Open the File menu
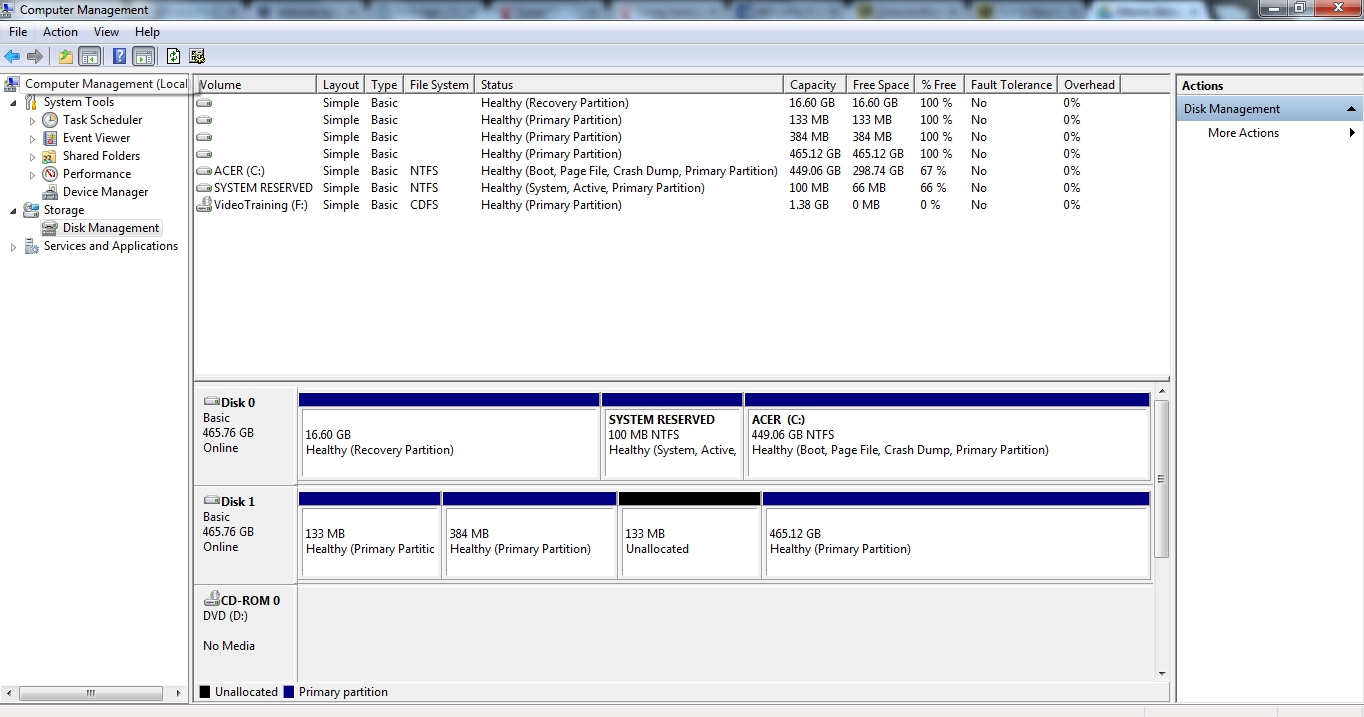This screenshot has height=717, width=1364. click(x=18, y=32)
